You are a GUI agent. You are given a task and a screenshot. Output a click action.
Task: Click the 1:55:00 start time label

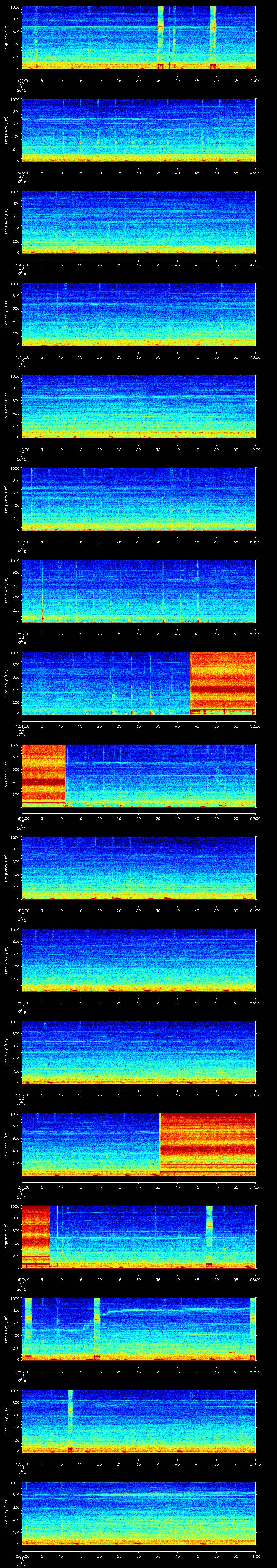click(x=22, y=1095)
